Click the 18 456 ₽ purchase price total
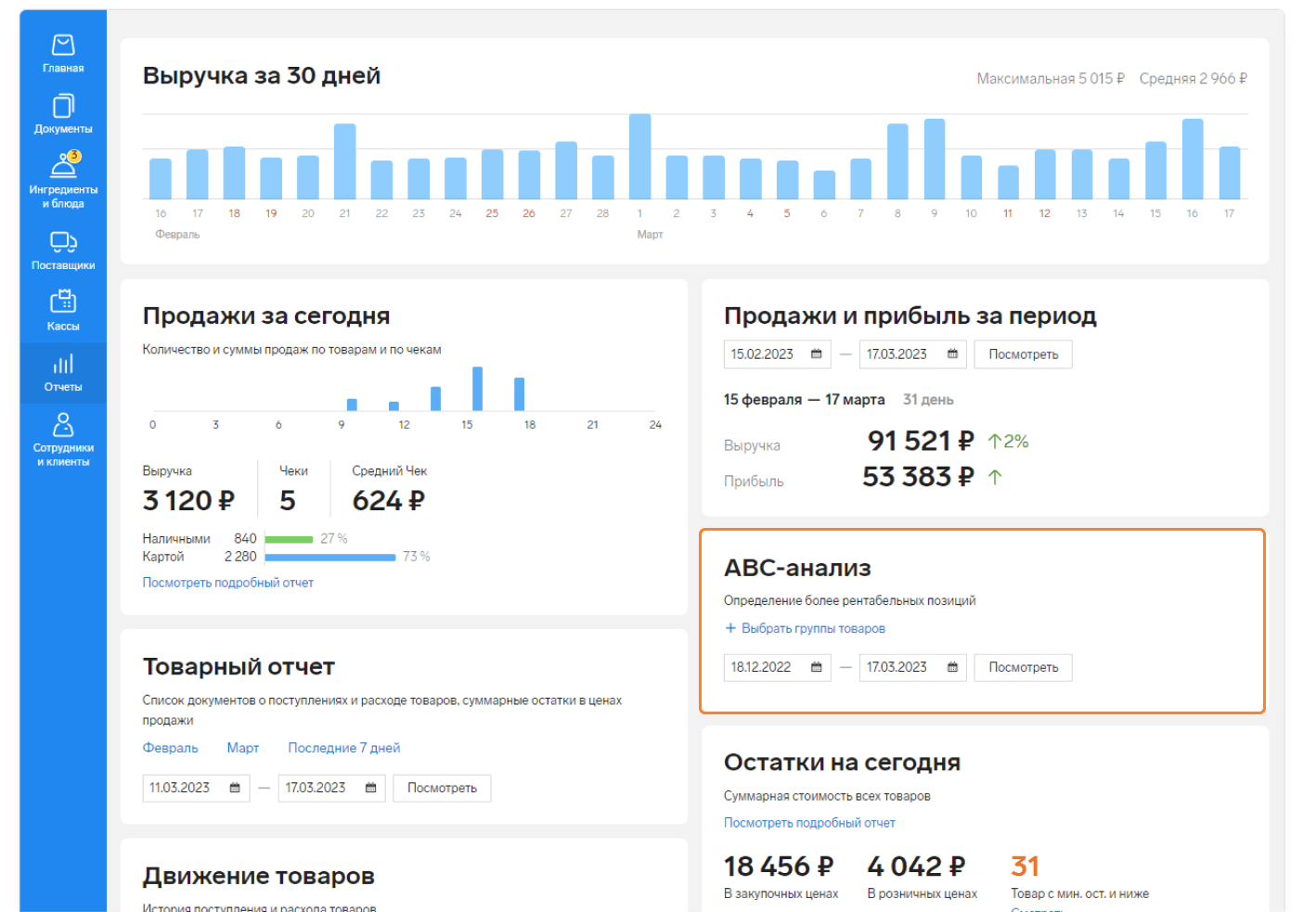Viewport: 1316px width, 912px height. (779, 867)
